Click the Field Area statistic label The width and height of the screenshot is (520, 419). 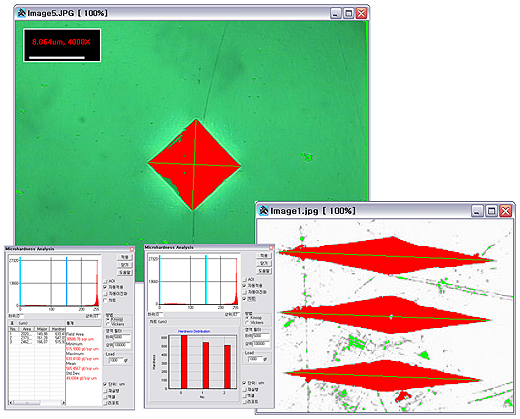click(75, 334)
